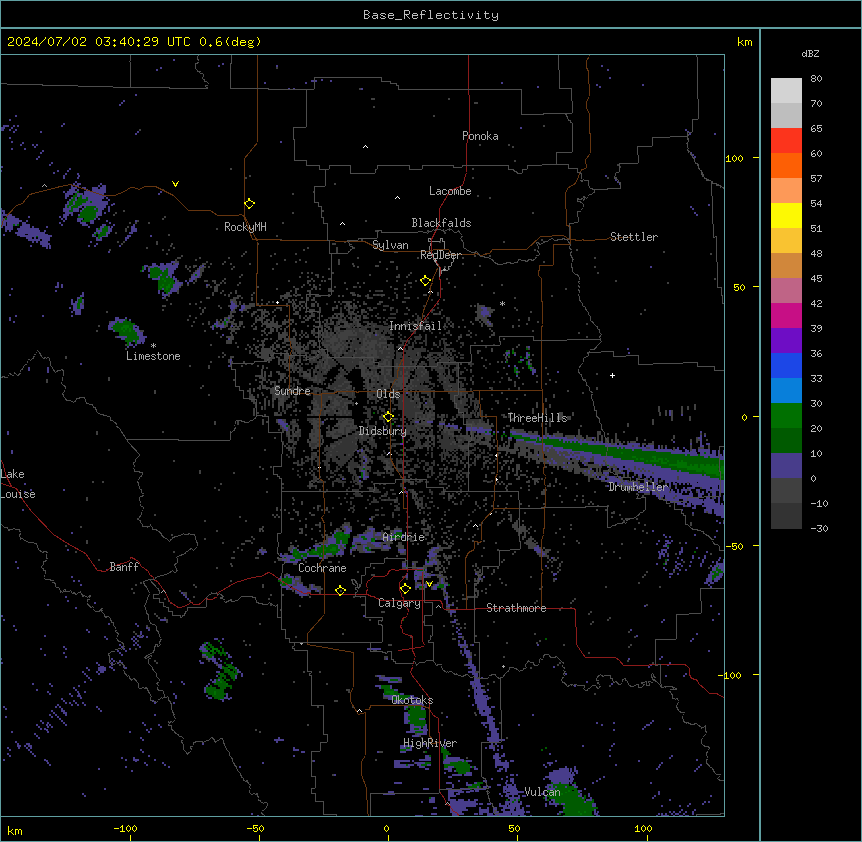Click the yellow diamond marker beside RockyMH
862x842 pixels.
(x=250, y=204)
